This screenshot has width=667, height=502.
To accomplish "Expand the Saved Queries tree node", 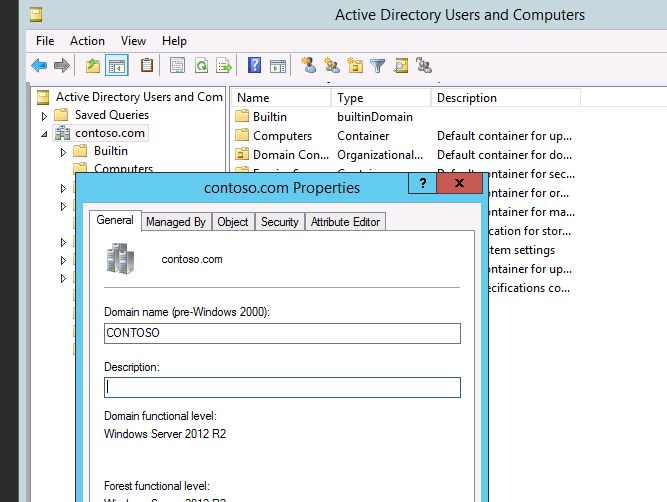I will (x=44, y=116).
